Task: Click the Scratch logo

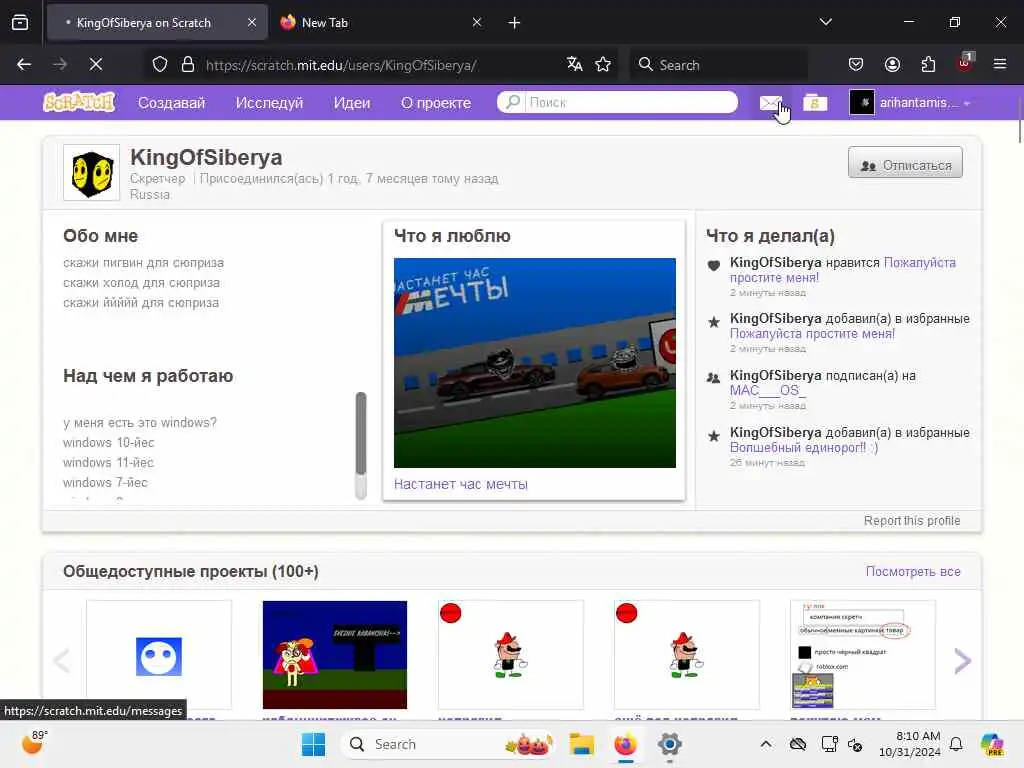Action: coord(79,103)
